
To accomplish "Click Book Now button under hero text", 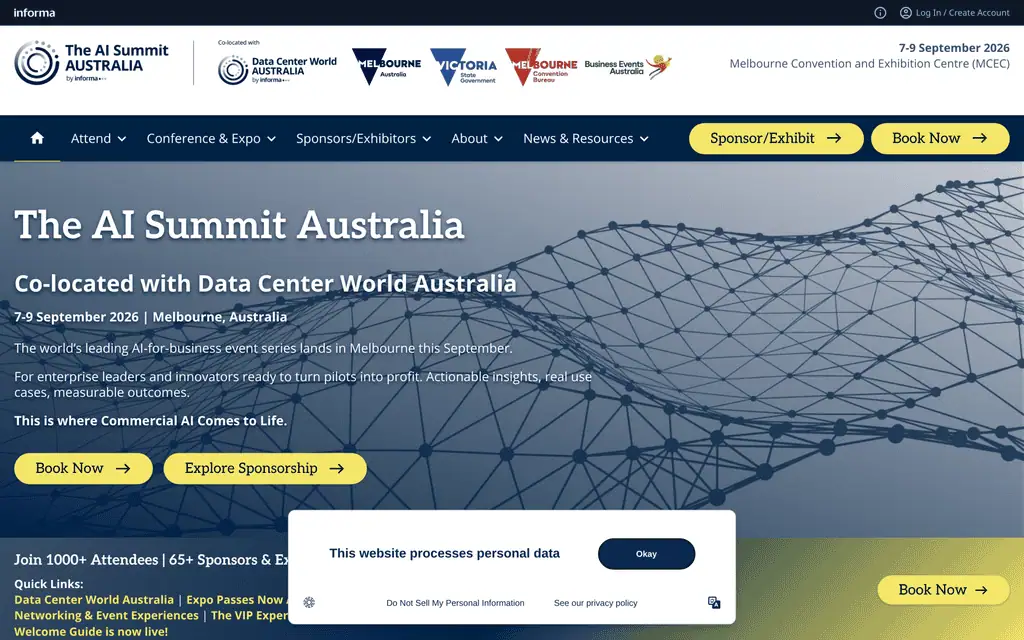I will point(83,468).
